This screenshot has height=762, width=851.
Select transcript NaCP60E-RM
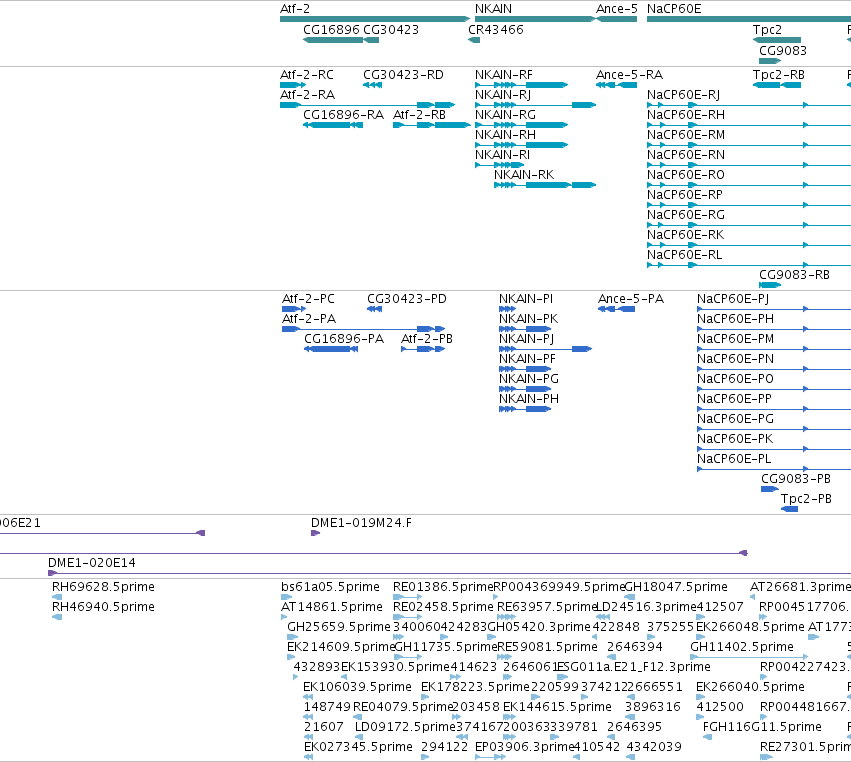click(x=749, y=145)
